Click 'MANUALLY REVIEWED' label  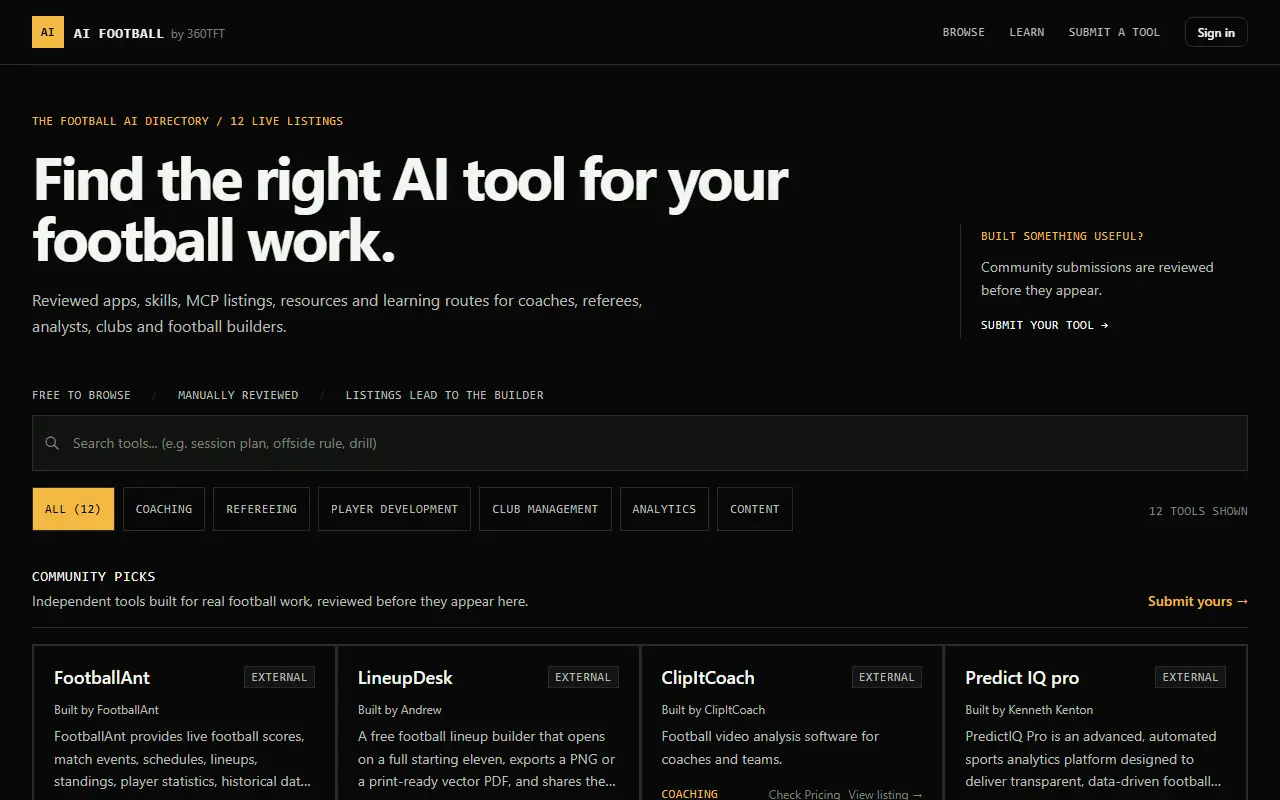pyautogui.click(x=238, y=395)
